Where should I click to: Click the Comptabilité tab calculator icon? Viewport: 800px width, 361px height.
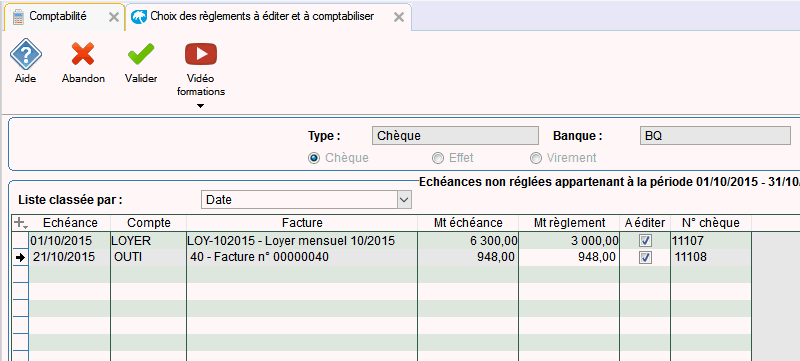pos(18,17)
